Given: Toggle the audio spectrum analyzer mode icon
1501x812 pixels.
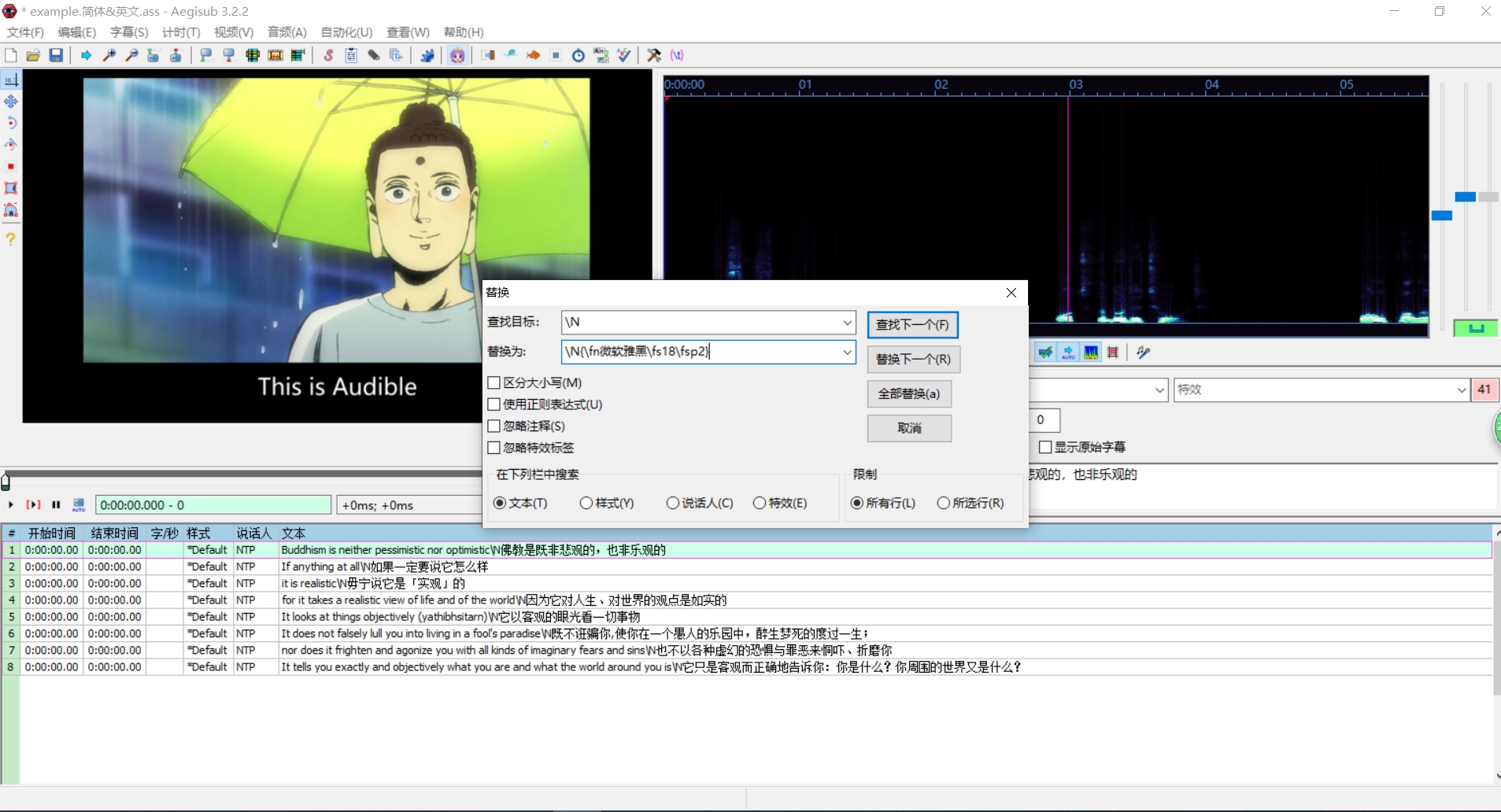Looking at the screenshot, I should coord(1091,352).
